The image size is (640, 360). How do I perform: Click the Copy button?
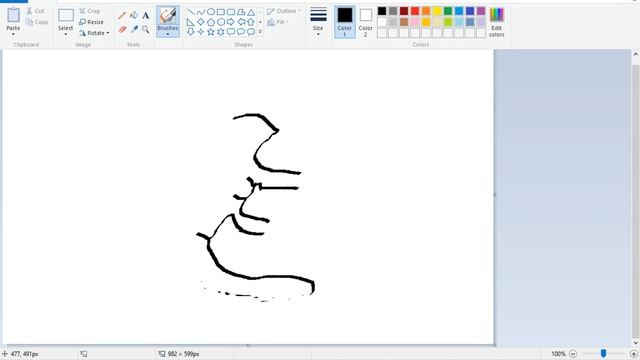coord(36,22)
